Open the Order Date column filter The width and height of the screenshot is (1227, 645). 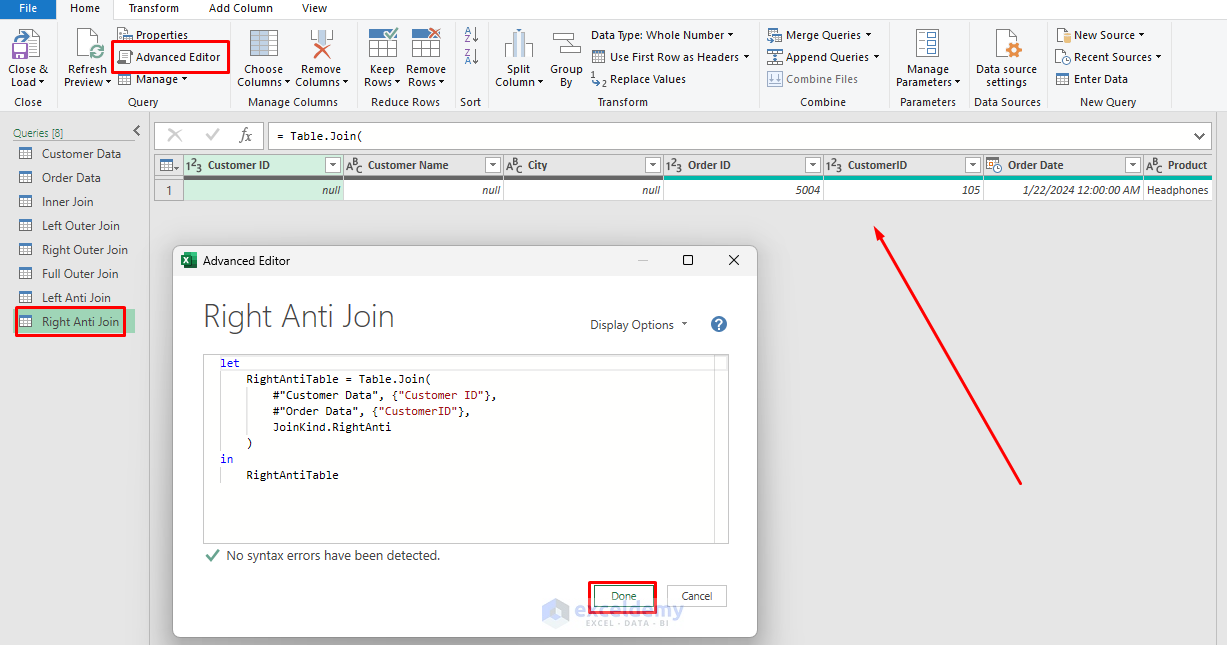point(1132,165)
